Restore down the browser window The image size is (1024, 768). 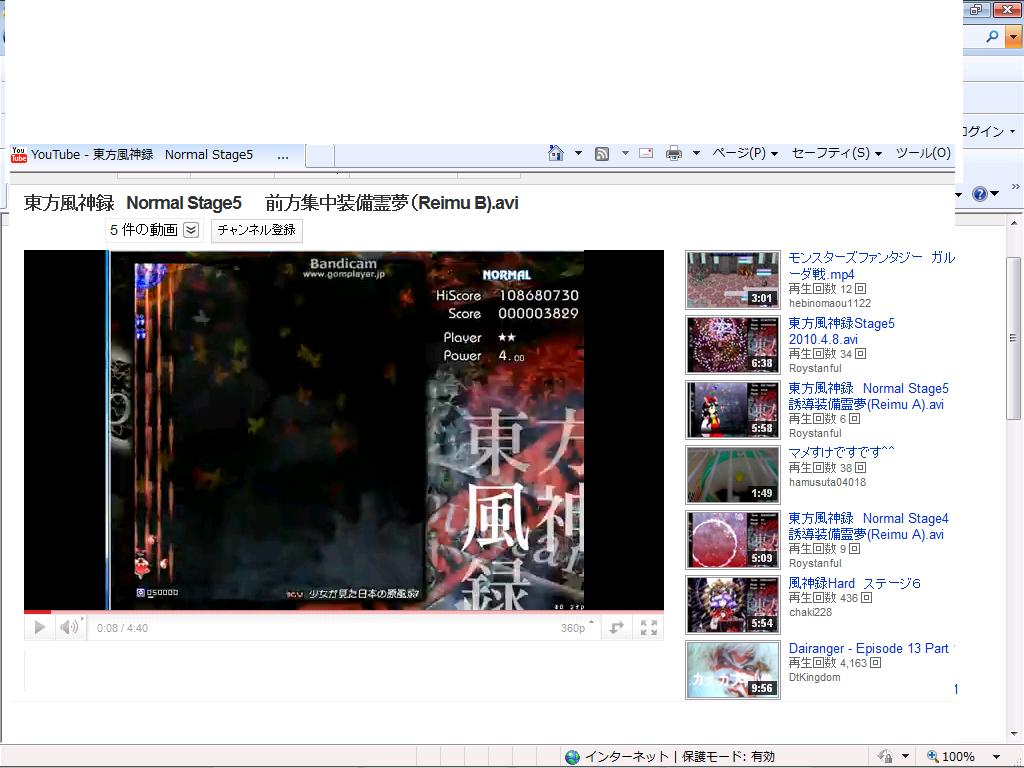point(977,9)
